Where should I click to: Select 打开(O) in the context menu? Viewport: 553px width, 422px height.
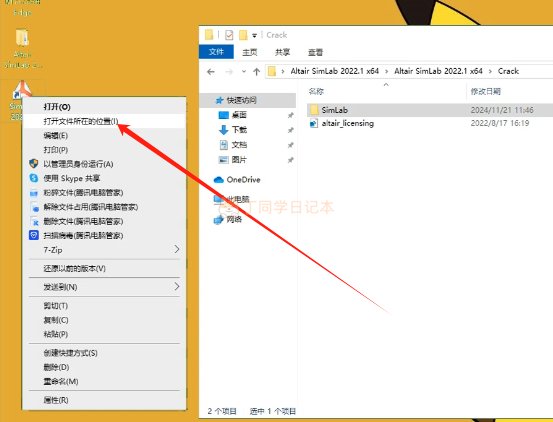point(104,106)
